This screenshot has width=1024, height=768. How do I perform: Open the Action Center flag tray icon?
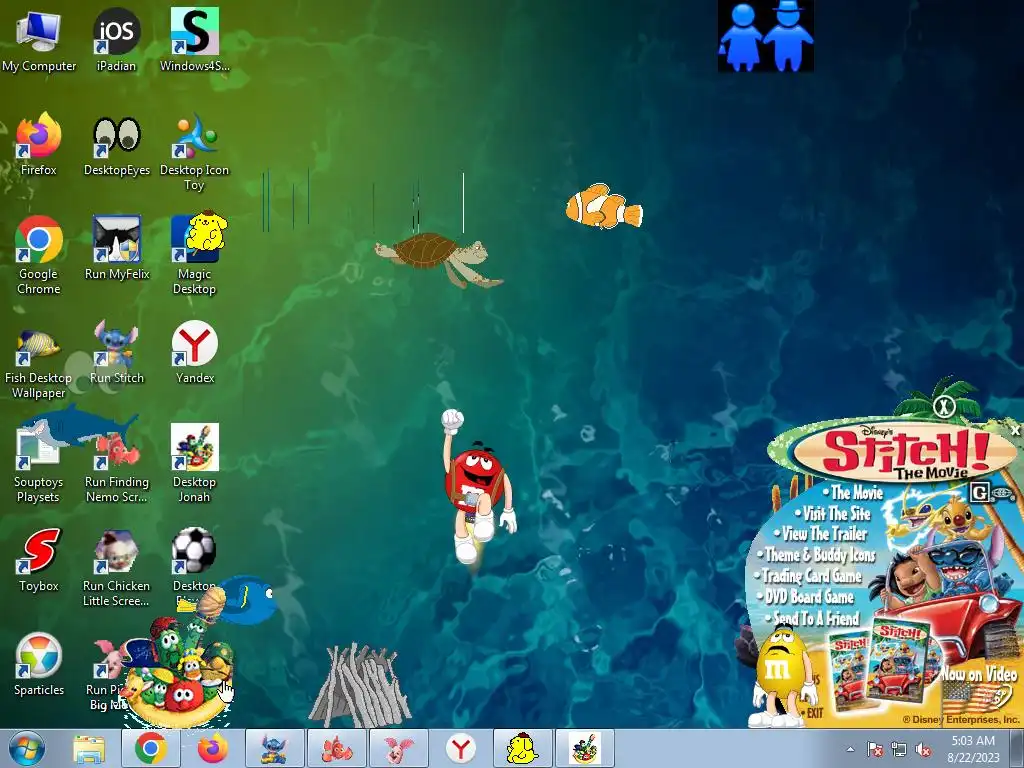874,749
